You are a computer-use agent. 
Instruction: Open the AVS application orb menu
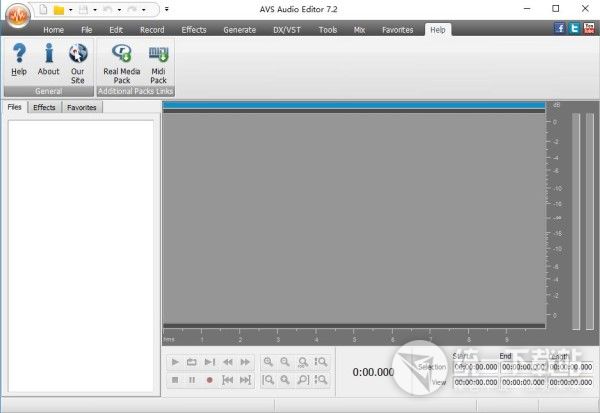pos(18,15)
